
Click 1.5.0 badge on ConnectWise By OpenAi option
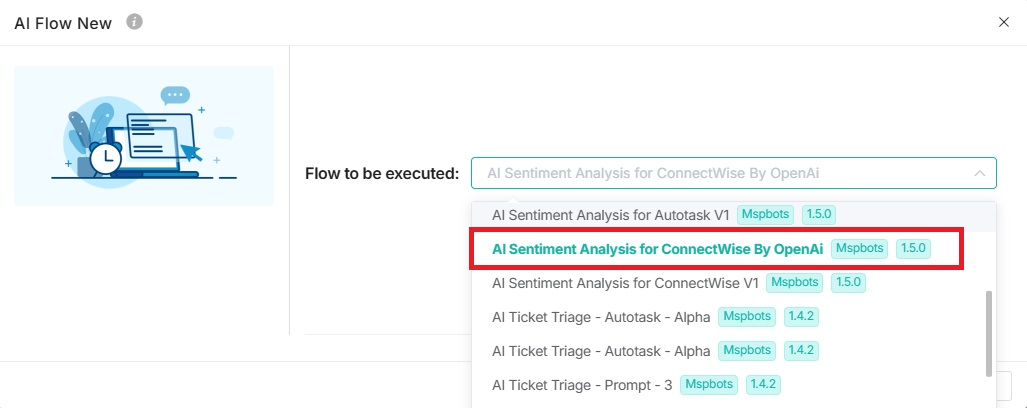(x=913, y=248)
